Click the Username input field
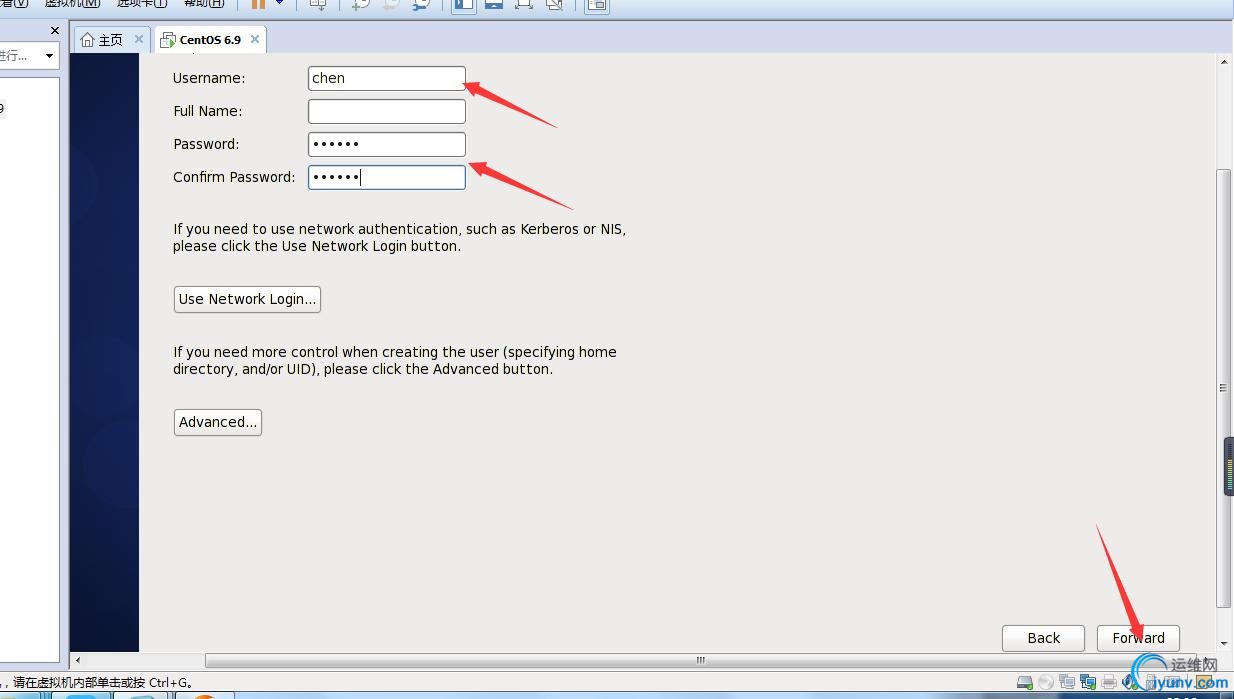 pos(386,78)
